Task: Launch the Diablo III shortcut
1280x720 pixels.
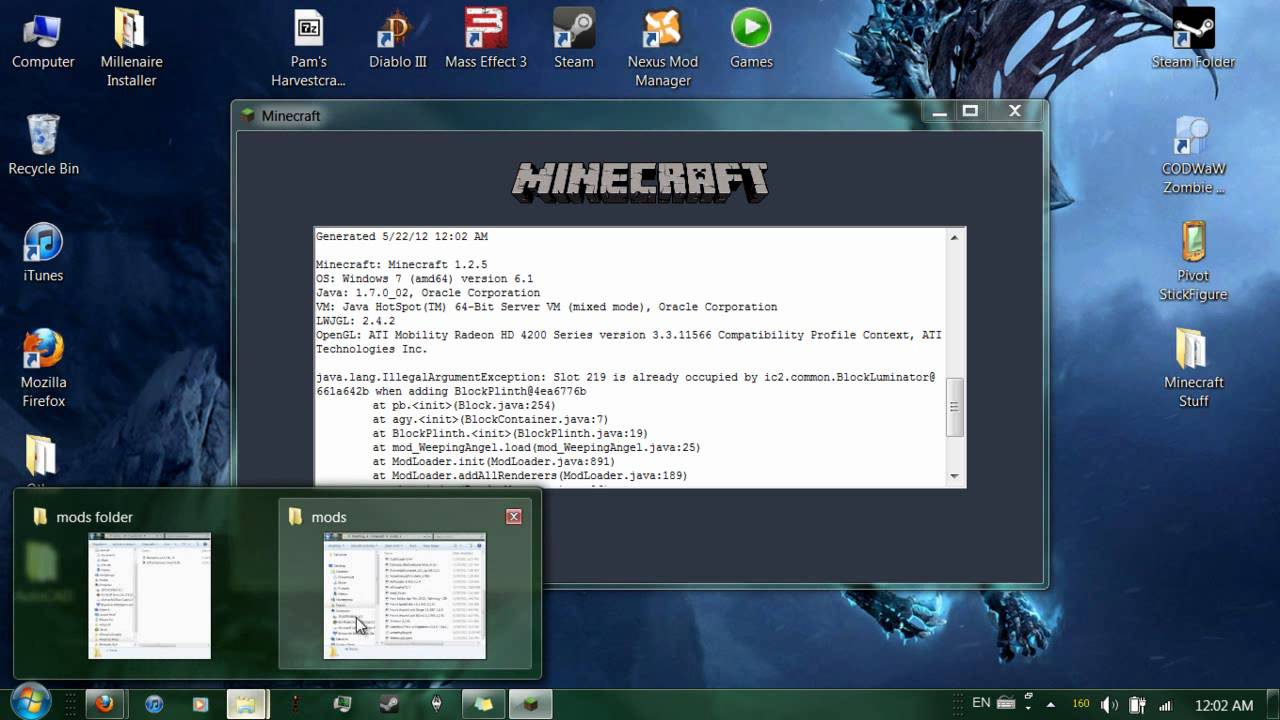Action: (x=397, y=40)
